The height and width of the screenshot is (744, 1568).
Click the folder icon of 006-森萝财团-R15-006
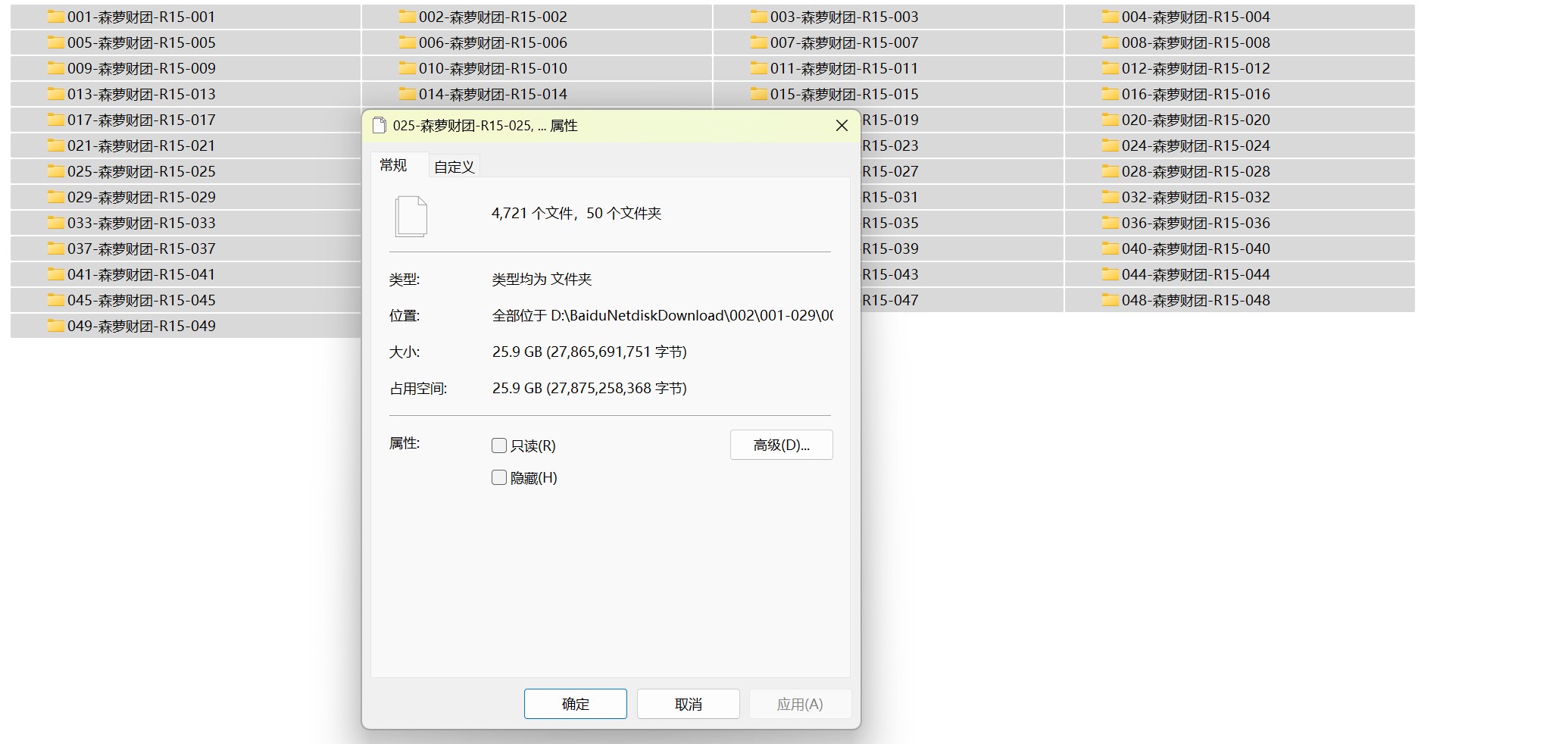(x=407, y=42)
